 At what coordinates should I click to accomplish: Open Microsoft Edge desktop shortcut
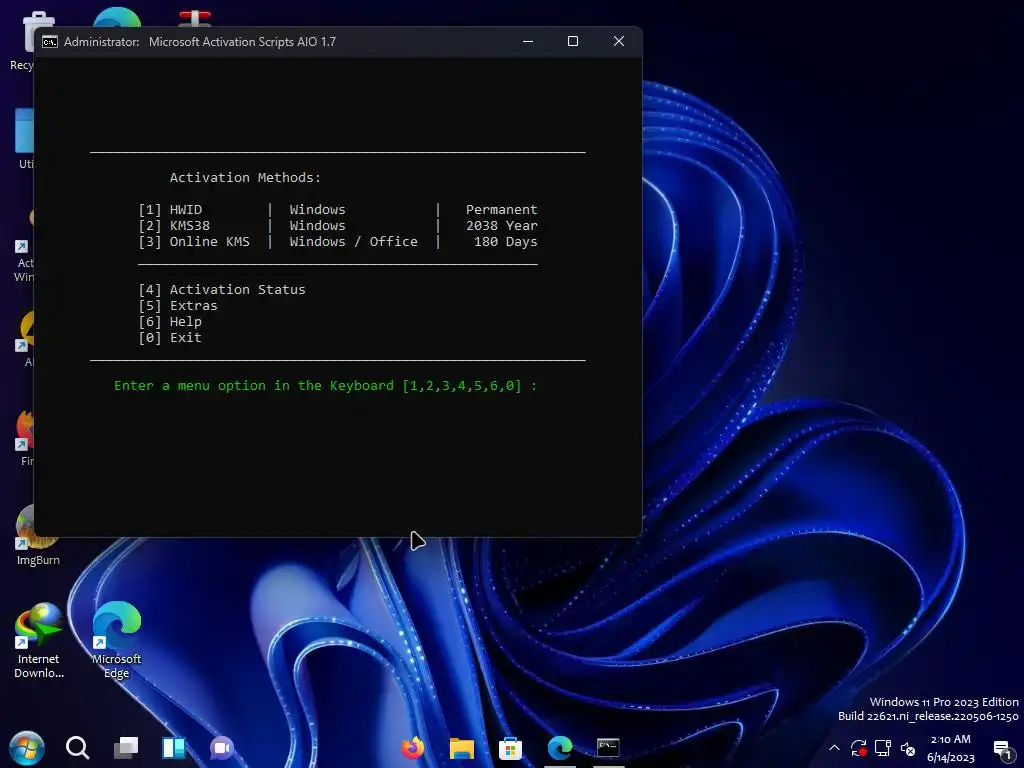coord(116,640)
